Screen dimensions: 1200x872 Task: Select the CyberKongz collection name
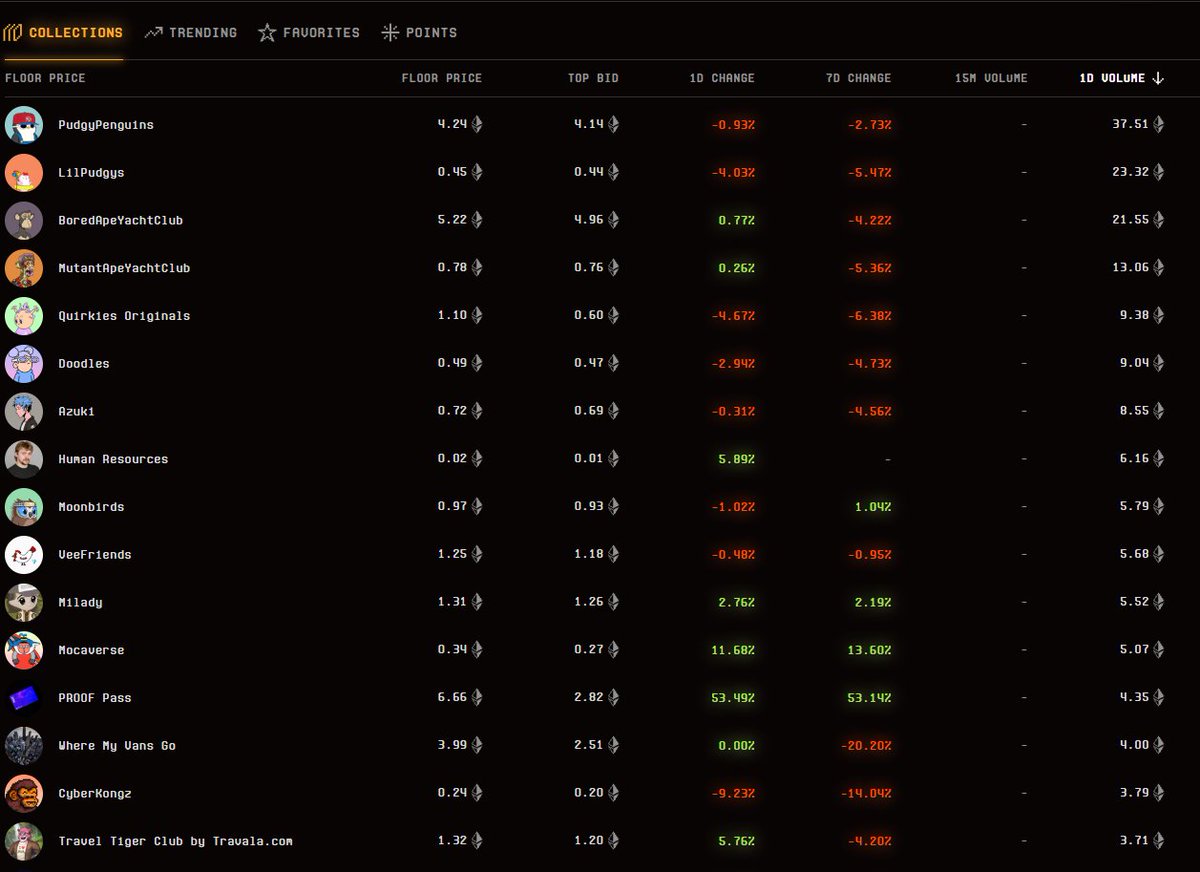tap(95, 793)
